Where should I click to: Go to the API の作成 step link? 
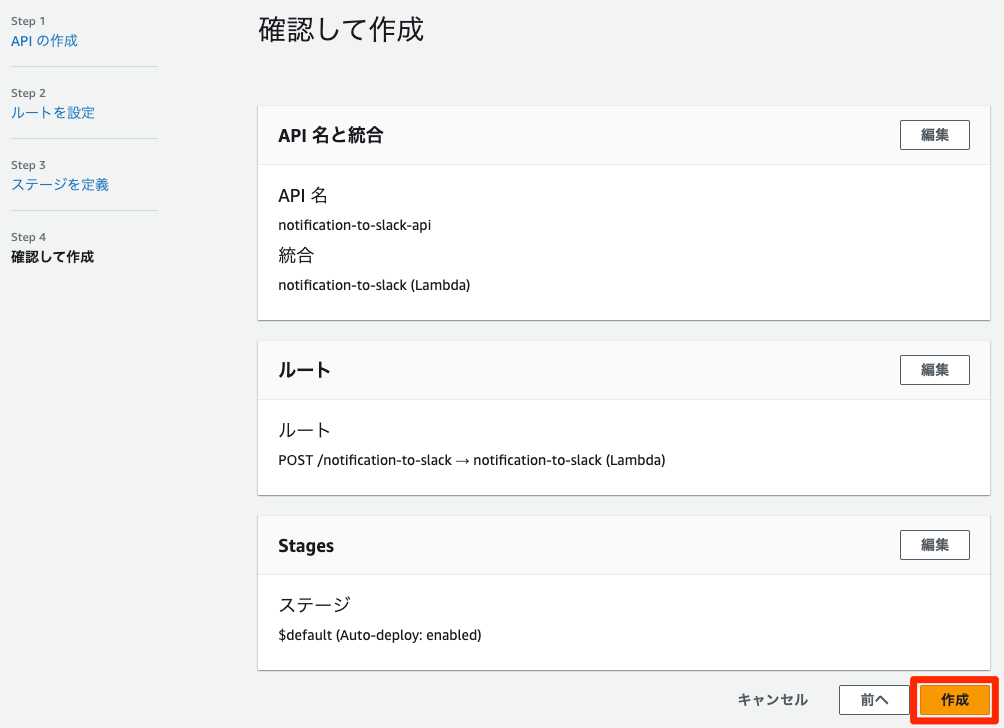pyautogui.click(x=44, y=41)
